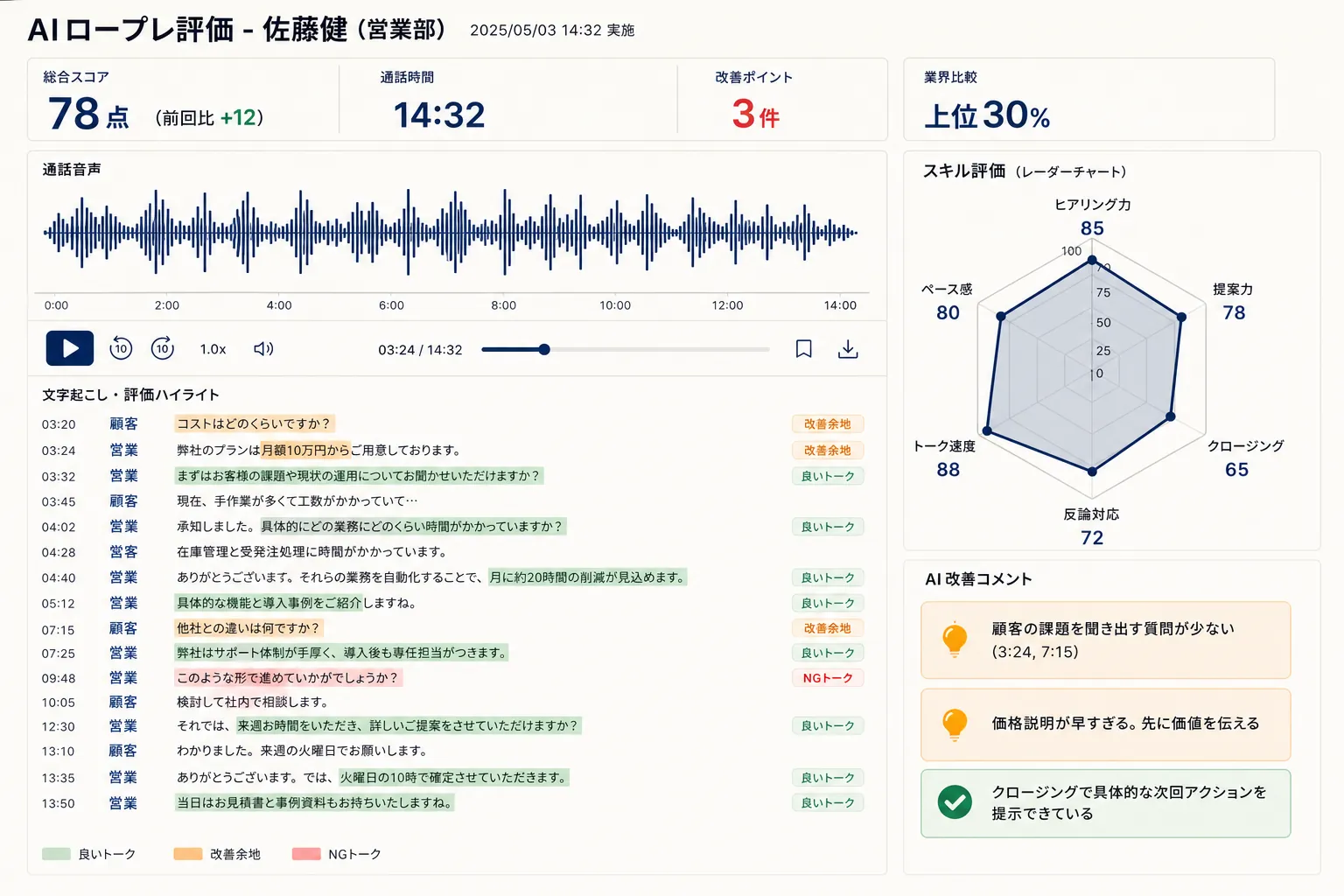This screenshot has width=1344, height=896.
Task: Click the 良いトーク tag on the 04:02 row
Action: point(828,527)
